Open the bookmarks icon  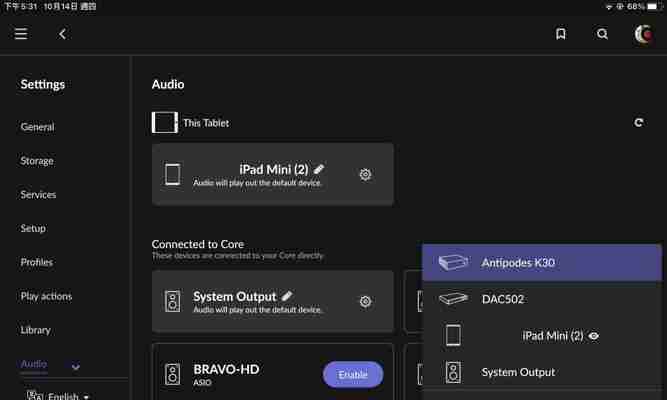pyautogui.click(x=561, y=34)
